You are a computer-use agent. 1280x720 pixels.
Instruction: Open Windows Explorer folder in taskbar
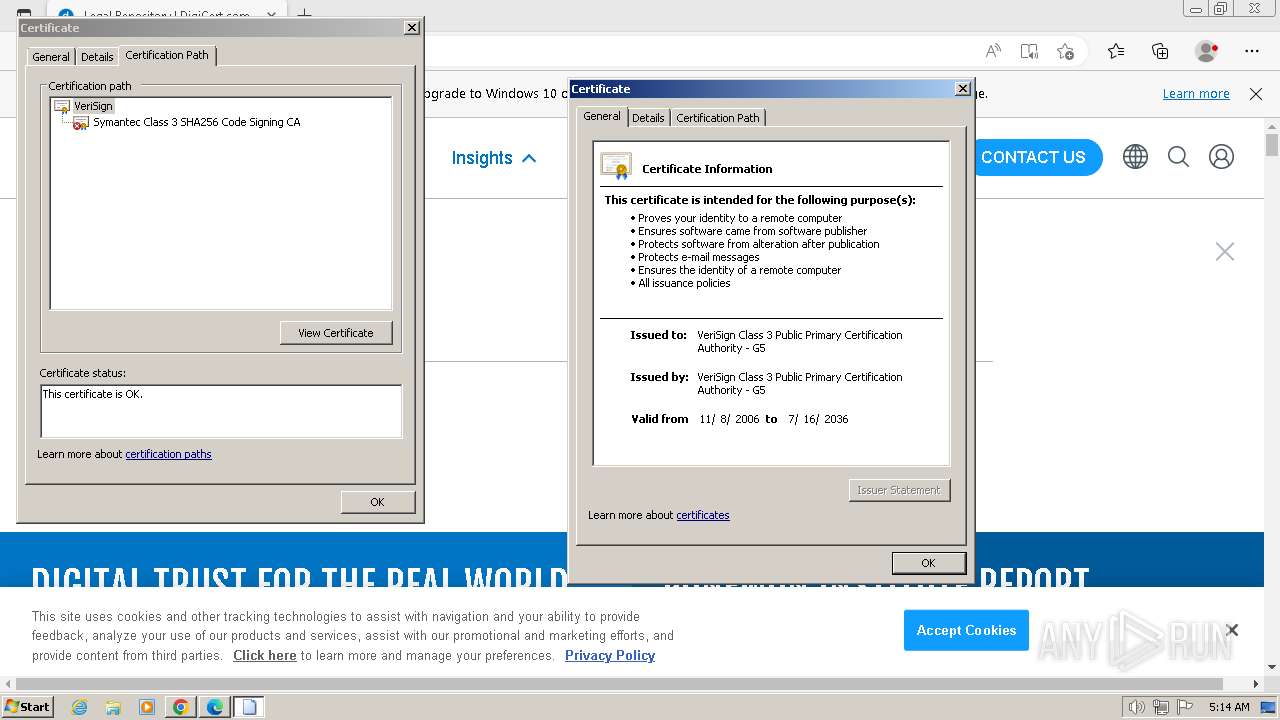click(113, 707)
